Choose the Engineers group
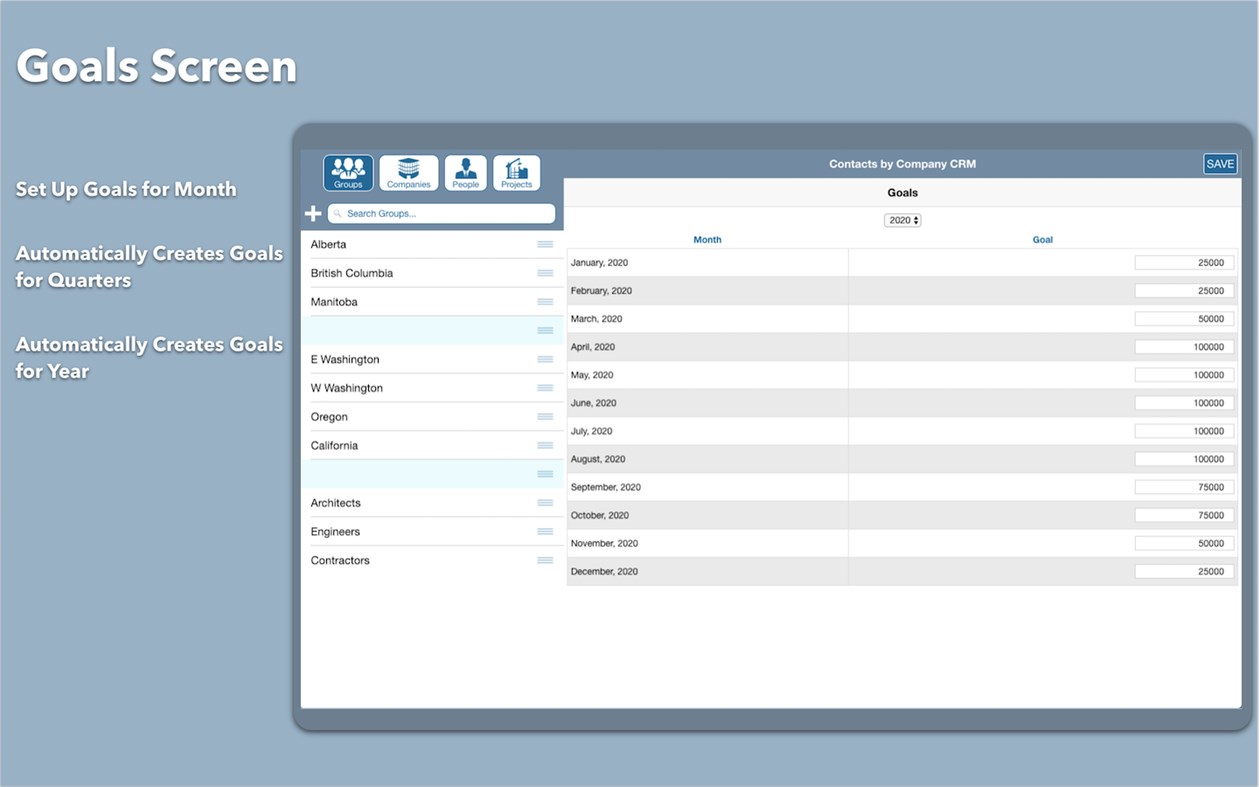The height and width of the screenshot is (787, 1259). click(x=335, y=531)
